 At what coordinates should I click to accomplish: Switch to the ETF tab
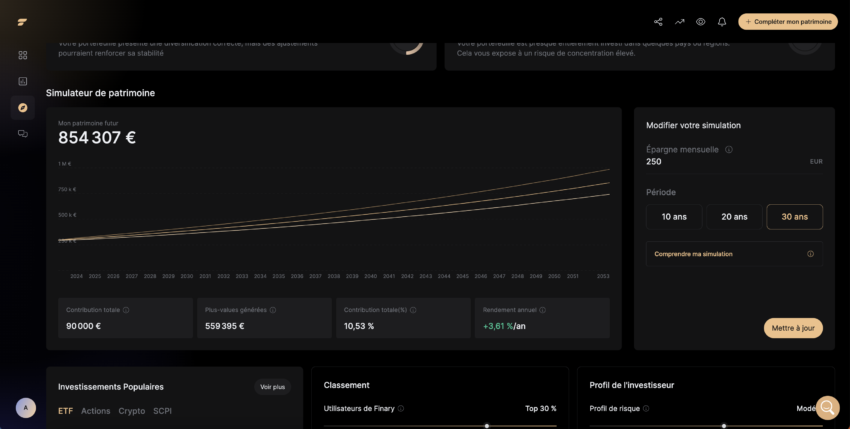[x=66, y=411]
